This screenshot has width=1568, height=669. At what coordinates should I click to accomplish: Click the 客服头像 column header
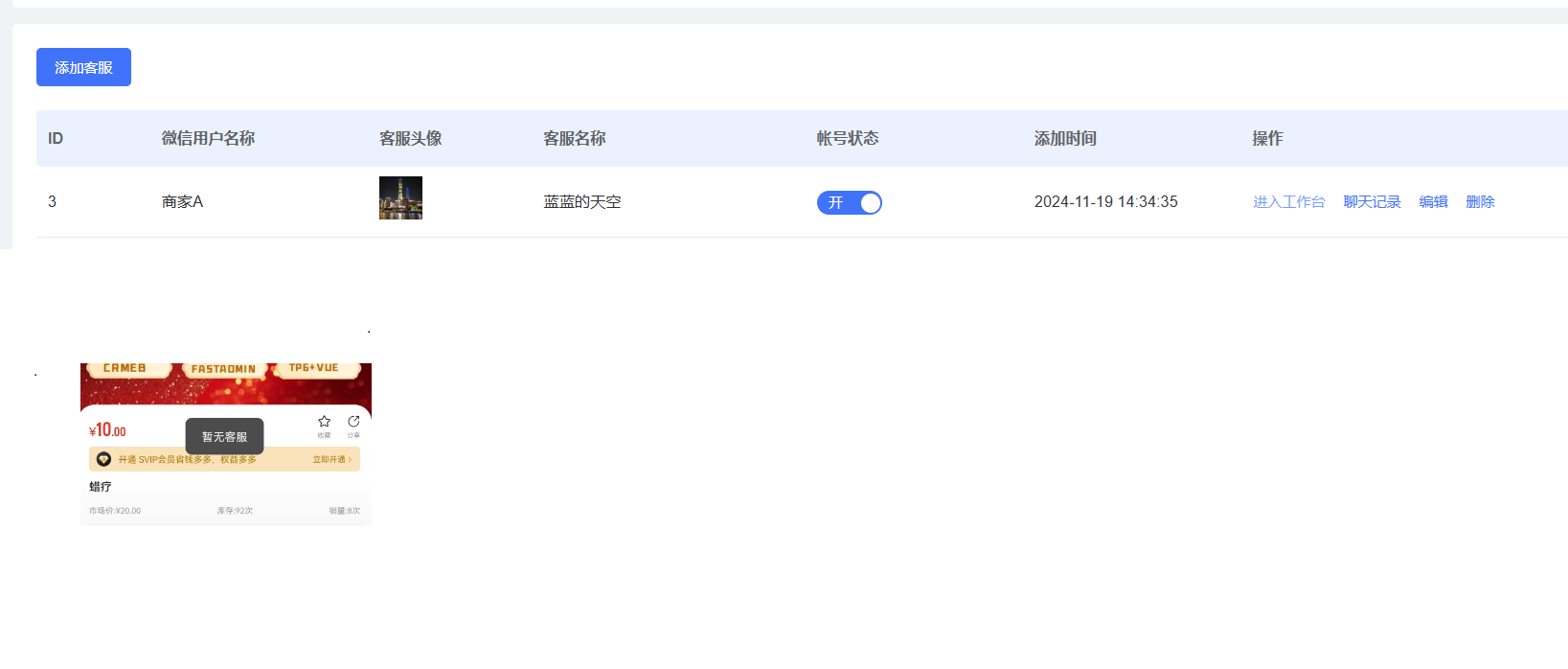tap(410, 138)
